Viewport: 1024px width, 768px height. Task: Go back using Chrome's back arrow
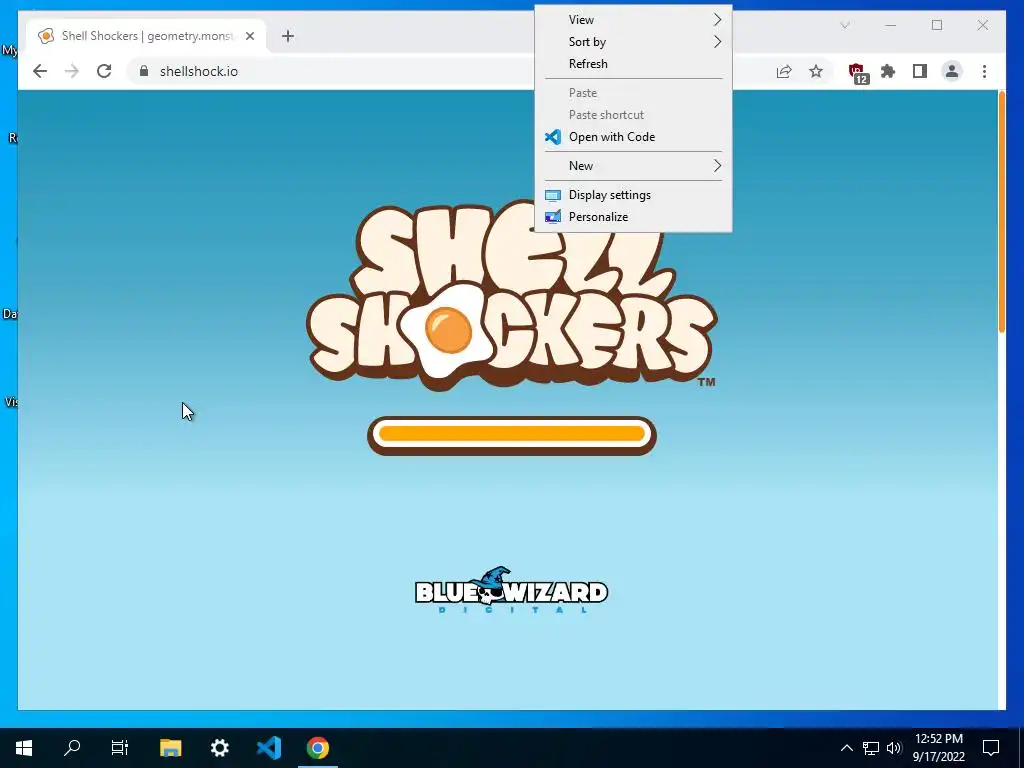[x=40, y=71]
